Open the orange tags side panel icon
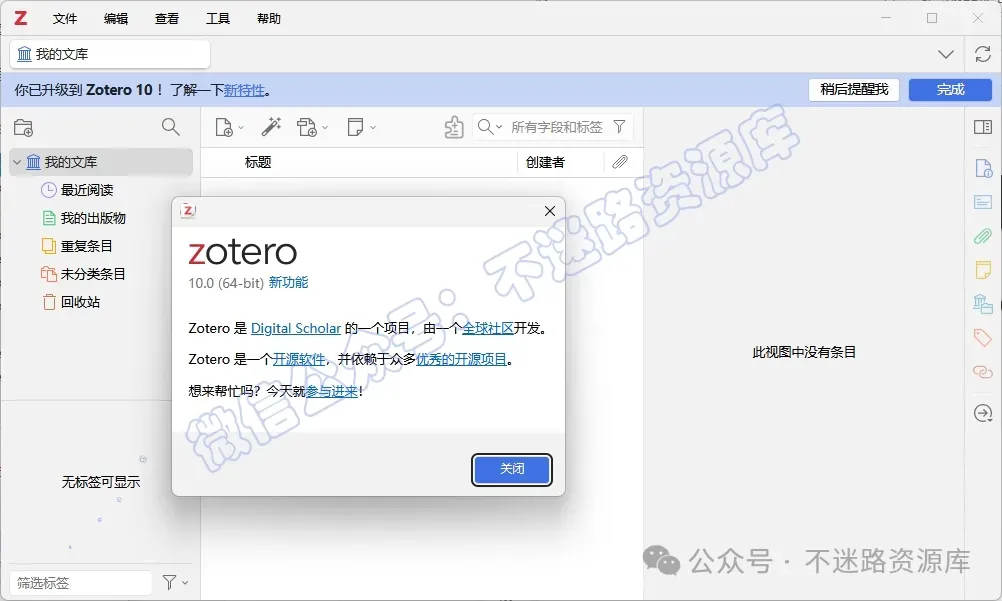Viewport: 1002px width, 601px height. point(983,337)
